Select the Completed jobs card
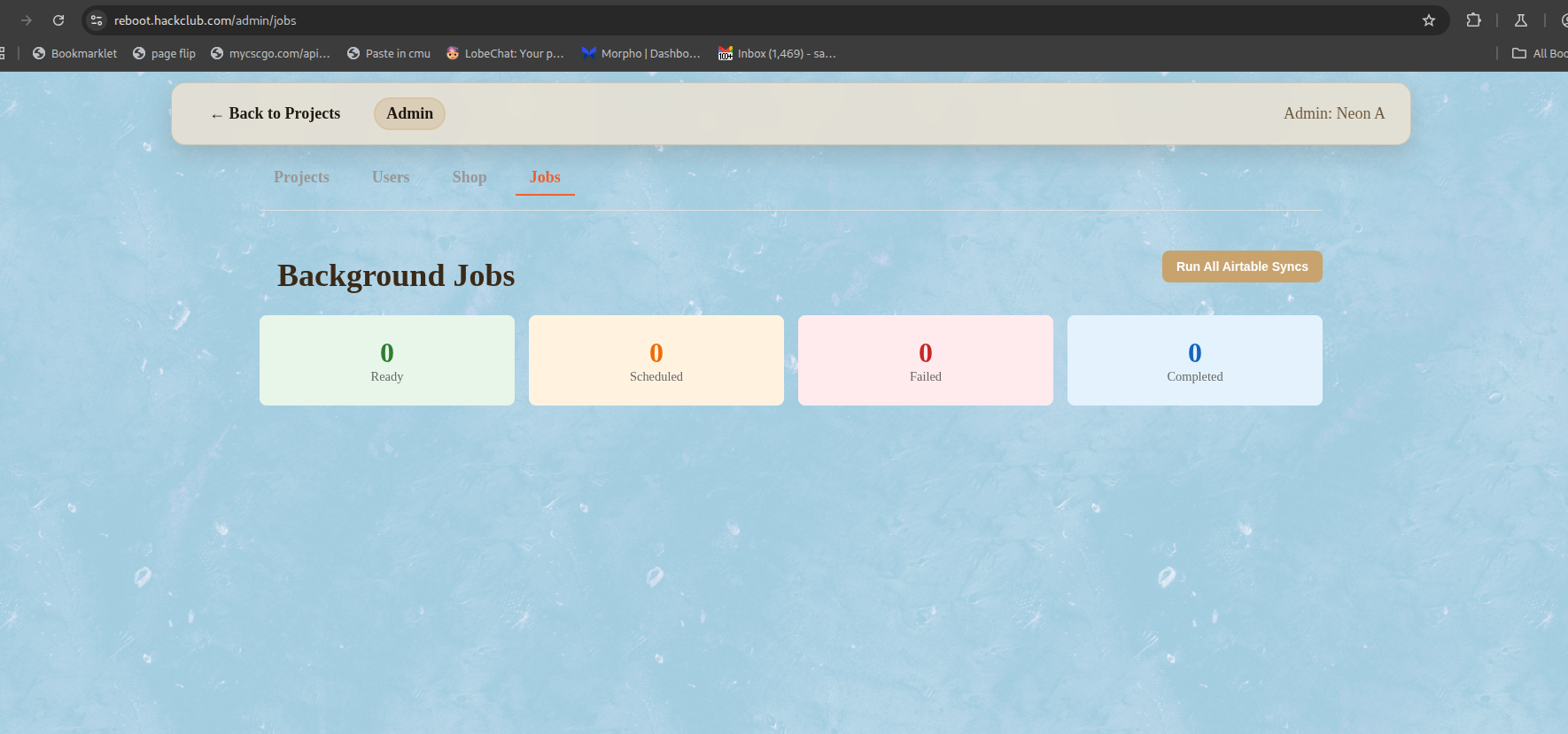 click(x=1194, y=360)
